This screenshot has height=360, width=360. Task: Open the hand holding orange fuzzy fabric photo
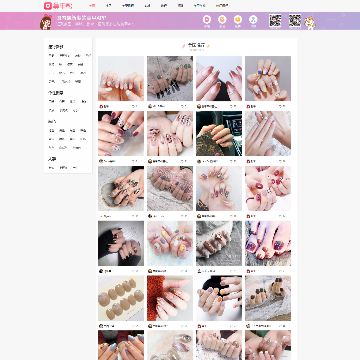point(170,298)
